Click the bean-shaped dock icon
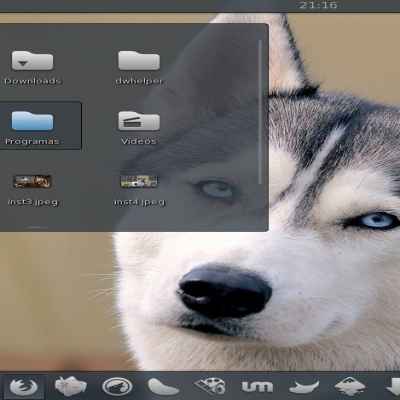This screenshot has width=400, height=400. point(163,387)
